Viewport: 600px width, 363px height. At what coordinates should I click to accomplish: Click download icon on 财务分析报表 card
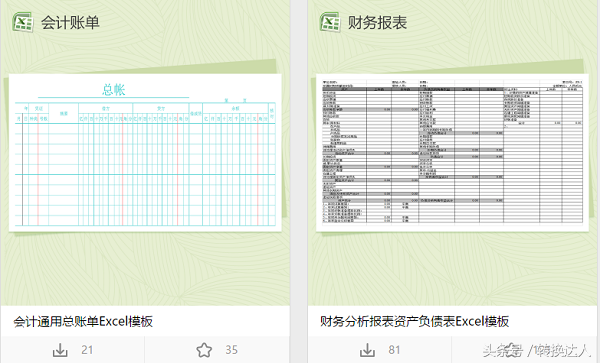(367, 350)
